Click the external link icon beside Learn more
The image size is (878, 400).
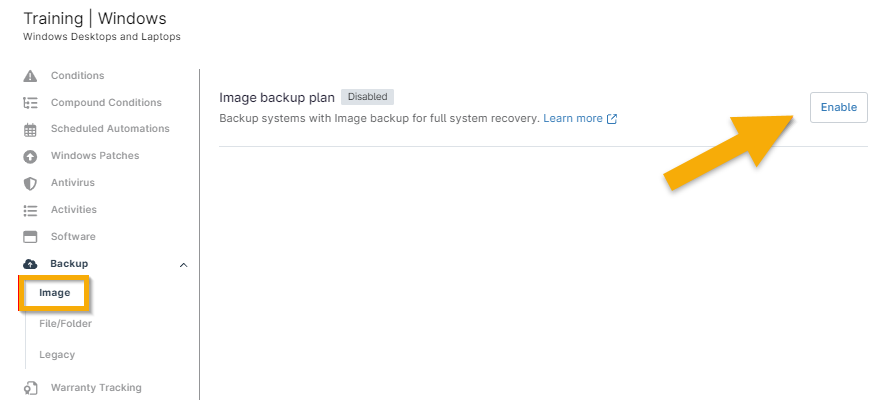coord(612,119)
